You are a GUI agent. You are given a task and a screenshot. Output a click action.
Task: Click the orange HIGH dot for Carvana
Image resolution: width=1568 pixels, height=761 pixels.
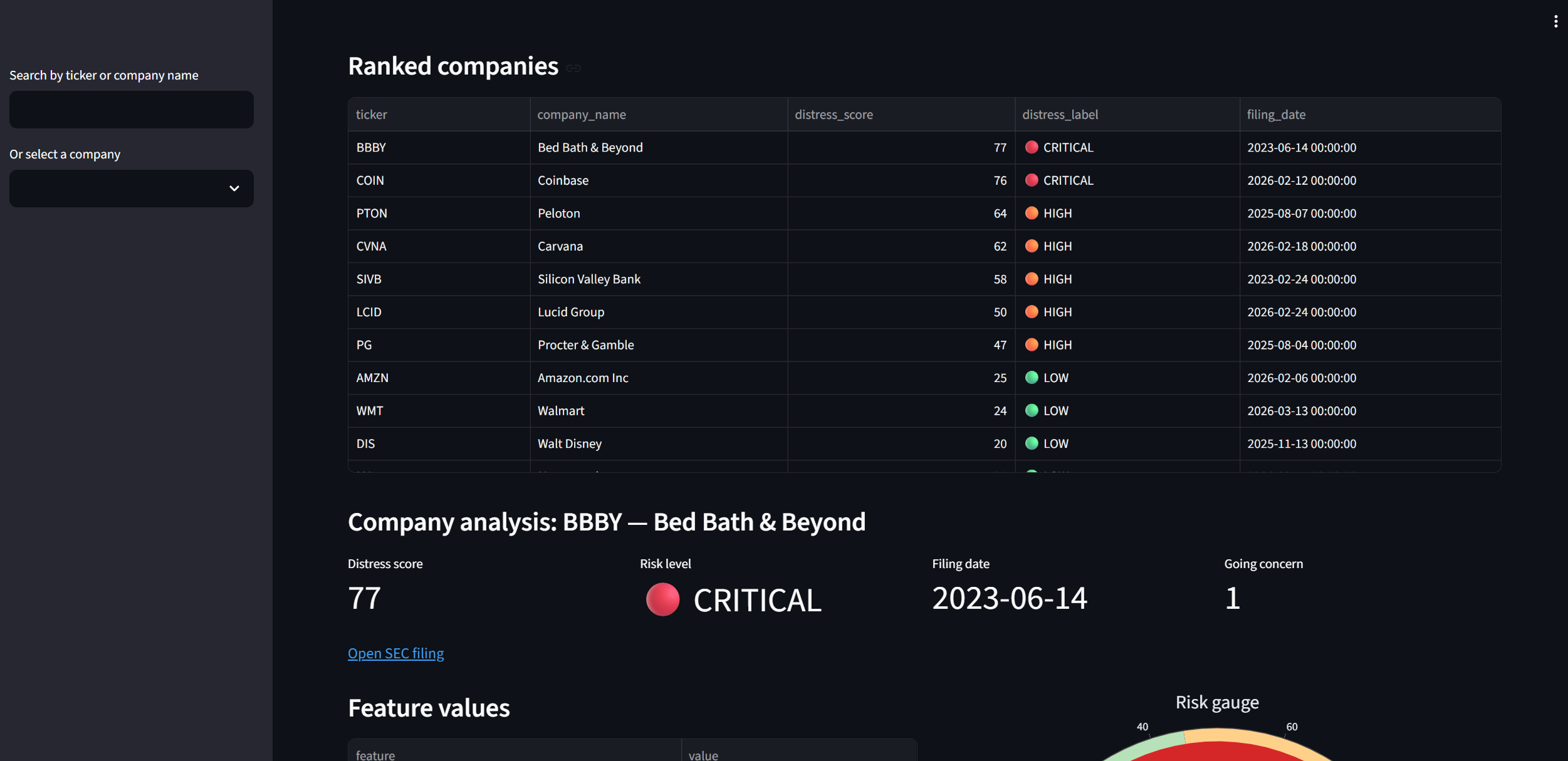point(1032,246)
